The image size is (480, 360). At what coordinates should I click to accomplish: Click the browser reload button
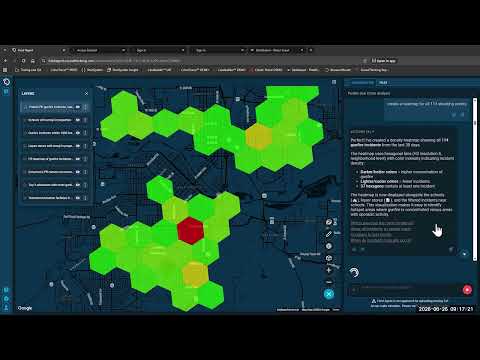pyautogui.click(x=23, y=61)
